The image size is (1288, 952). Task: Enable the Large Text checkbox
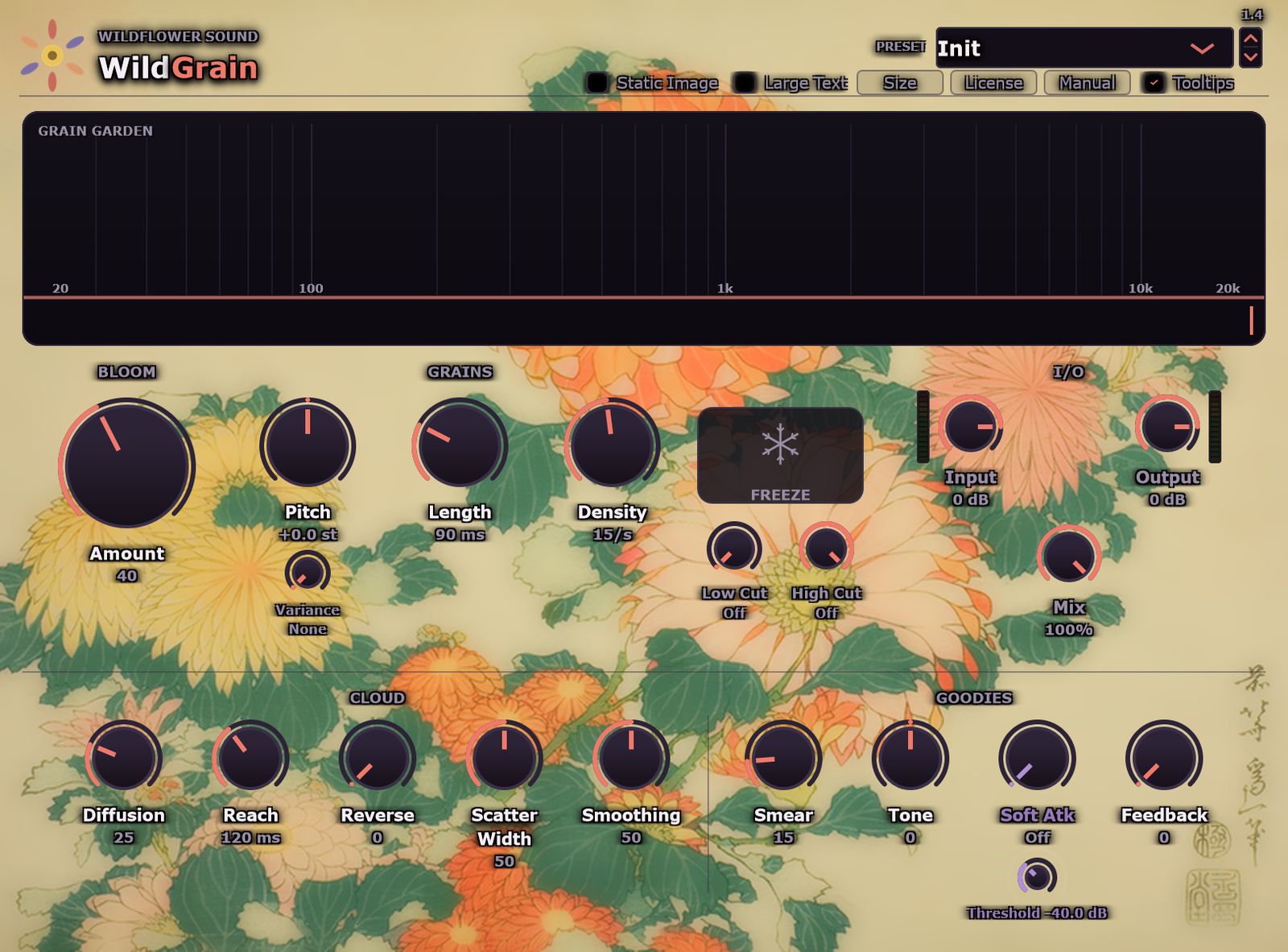[745, 83]
